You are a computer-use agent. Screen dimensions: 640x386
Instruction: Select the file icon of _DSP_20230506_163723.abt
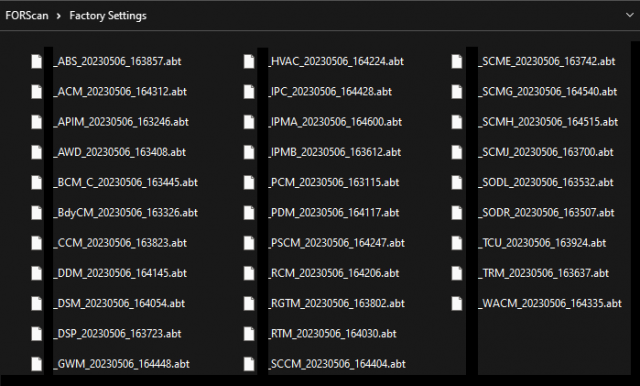[37, 333]
